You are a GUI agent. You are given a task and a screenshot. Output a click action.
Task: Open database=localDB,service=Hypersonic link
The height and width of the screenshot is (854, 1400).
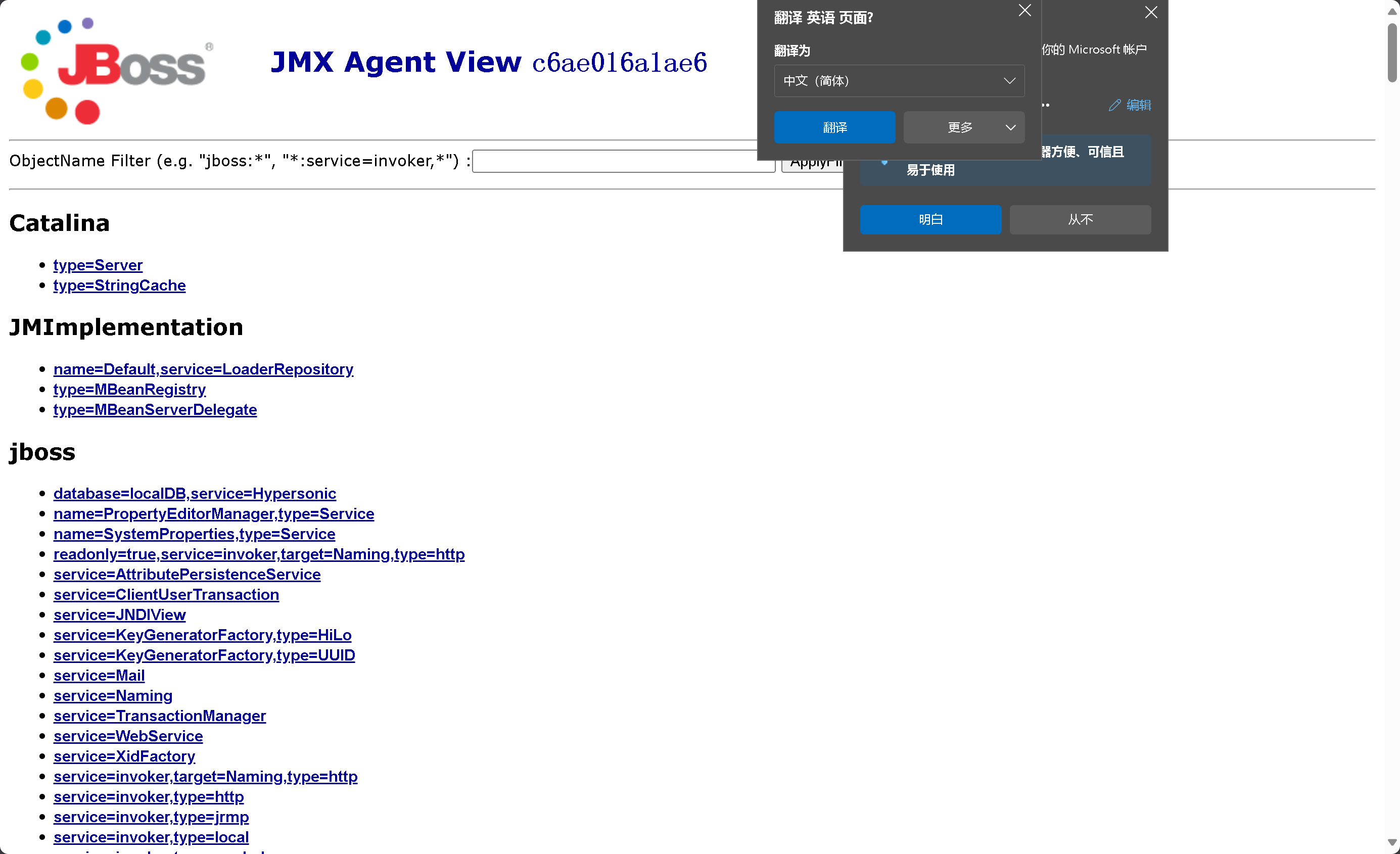(194, 493)
